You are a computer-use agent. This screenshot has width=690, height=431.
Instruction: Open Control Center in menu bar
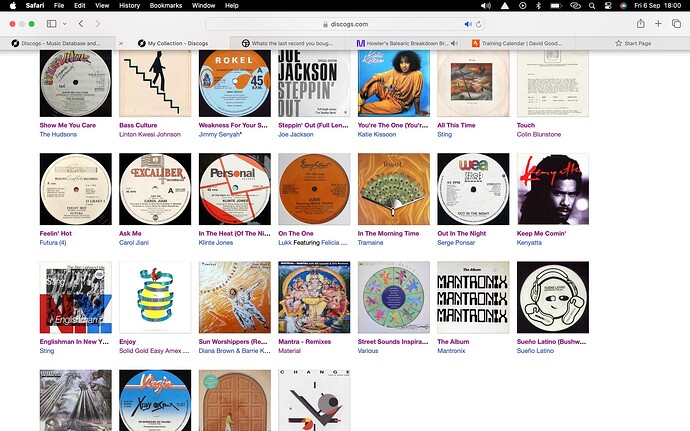coord(608,6)
